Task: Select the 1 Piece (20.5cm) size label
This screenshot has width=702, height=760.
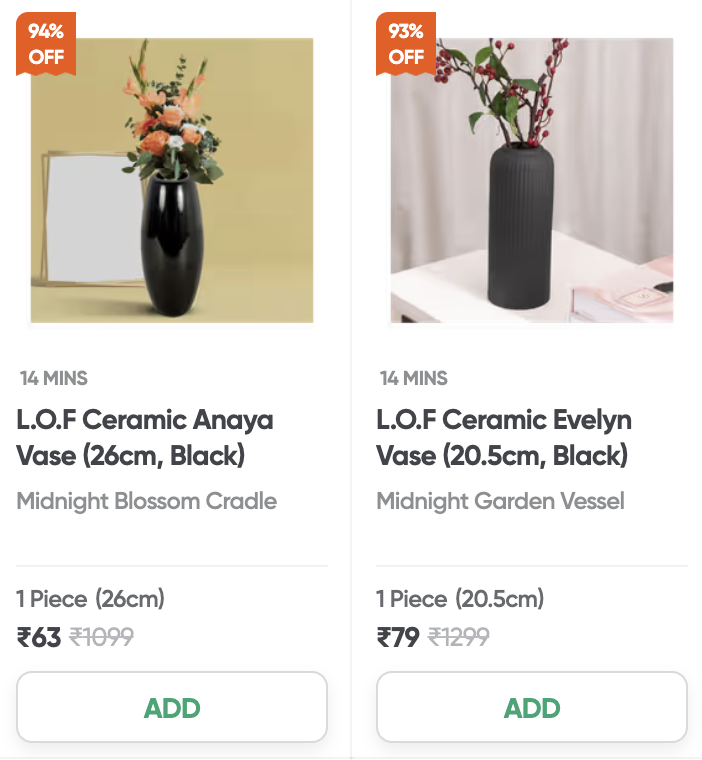Action: [x=461, y=599]
